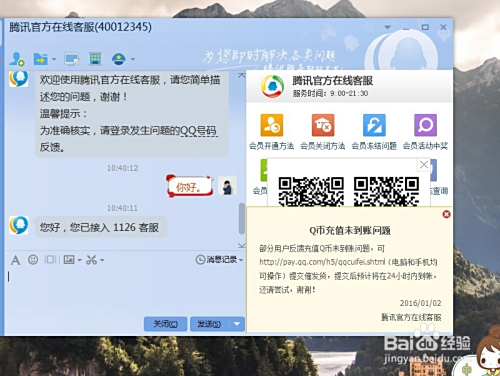The image size is (500, 376).
Task: Expand the send picture dropdown arrow
Action: [x=80, y=260]
